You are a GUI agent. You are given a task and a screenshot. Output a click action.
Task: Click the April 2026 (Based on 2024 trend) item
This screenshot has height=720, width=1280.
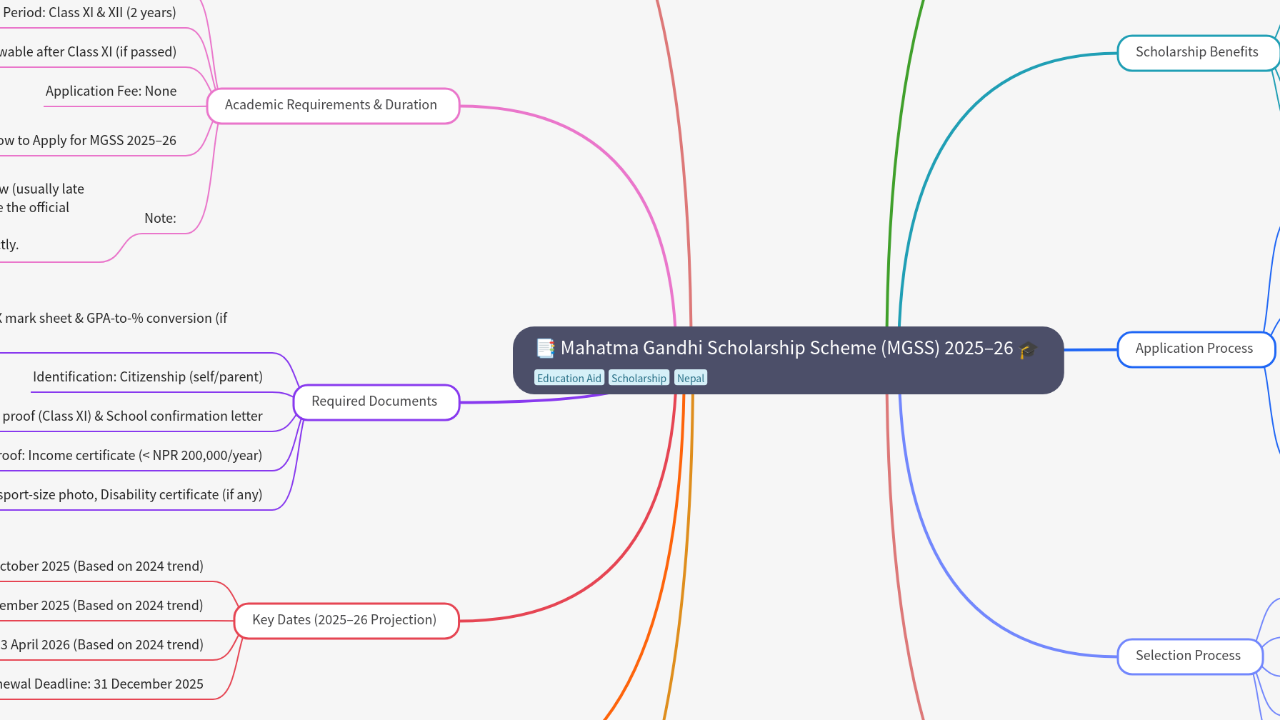point(102,645)
